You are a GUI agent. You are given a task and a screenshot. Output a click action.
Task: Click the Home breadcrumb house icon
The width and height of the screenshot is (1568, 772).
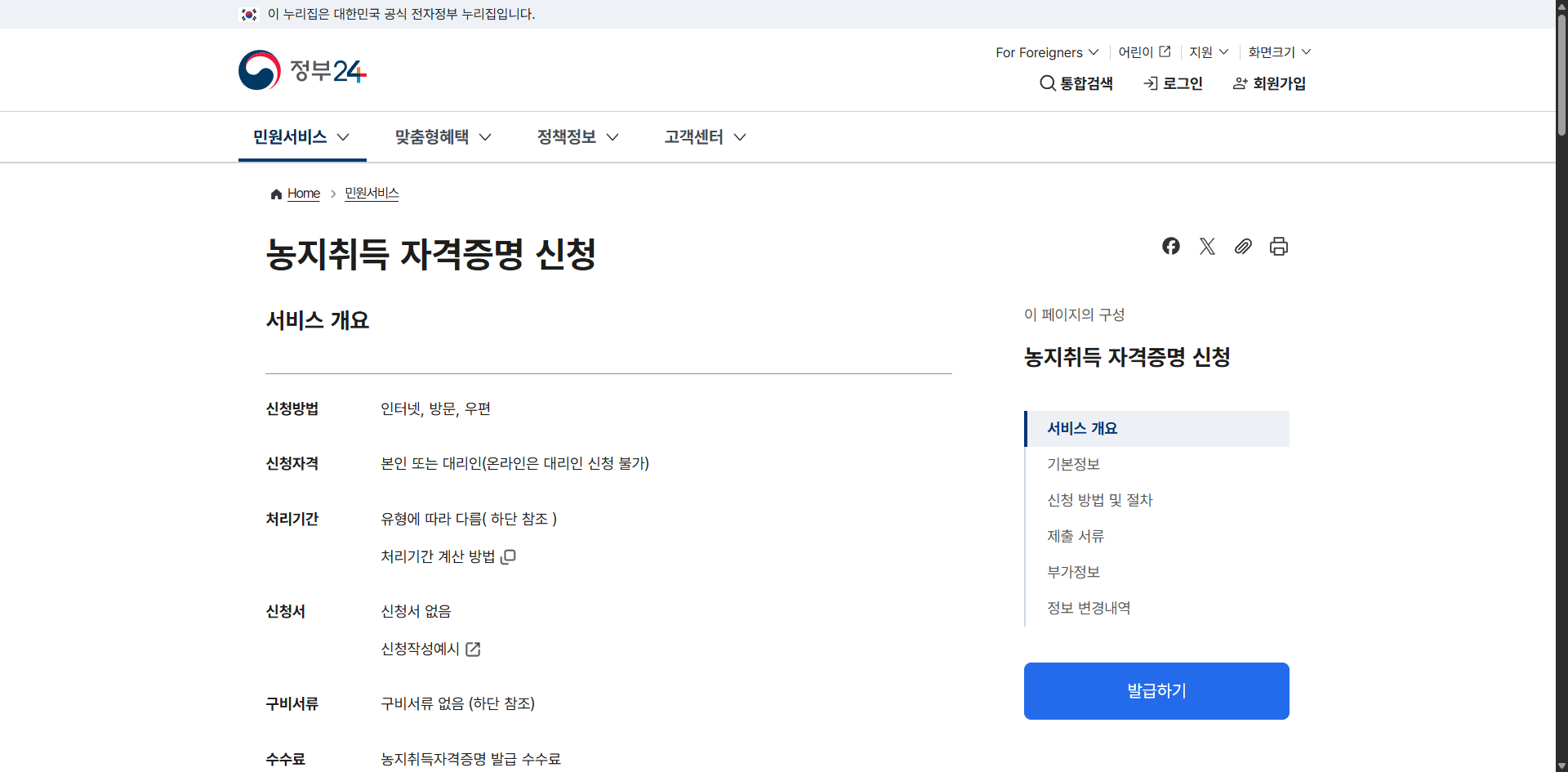(276, 194)
